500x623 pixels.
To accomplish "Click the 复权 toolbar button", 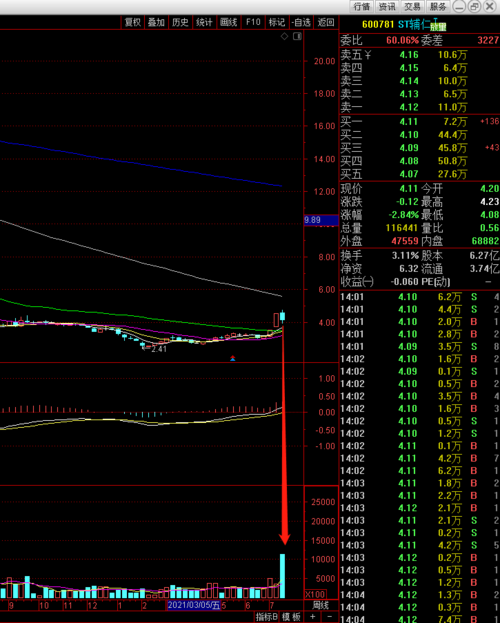I will [x=133, y=22].
